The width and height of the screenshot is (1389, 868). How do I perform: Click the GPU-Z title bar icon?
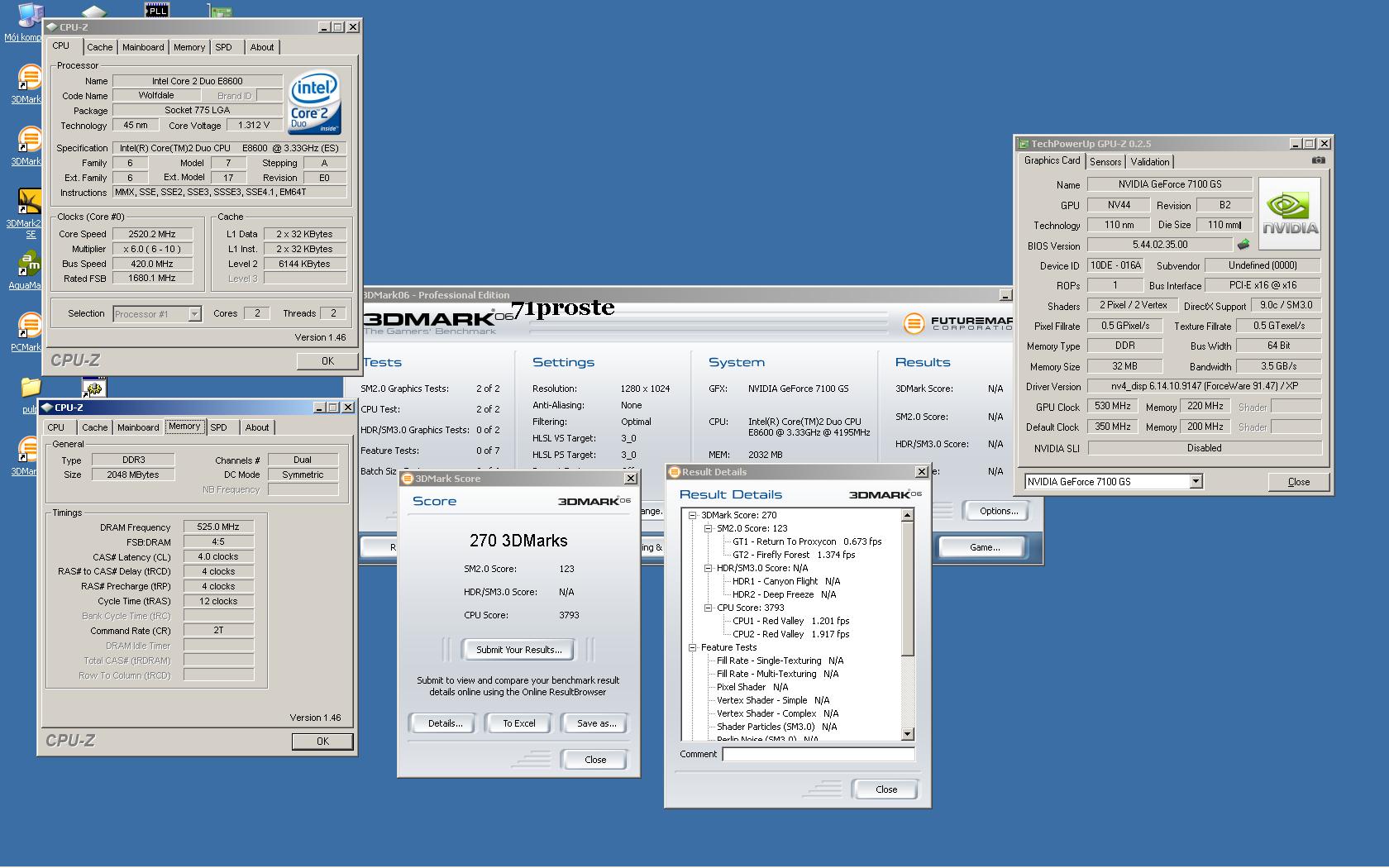(x=1024, y=144)
